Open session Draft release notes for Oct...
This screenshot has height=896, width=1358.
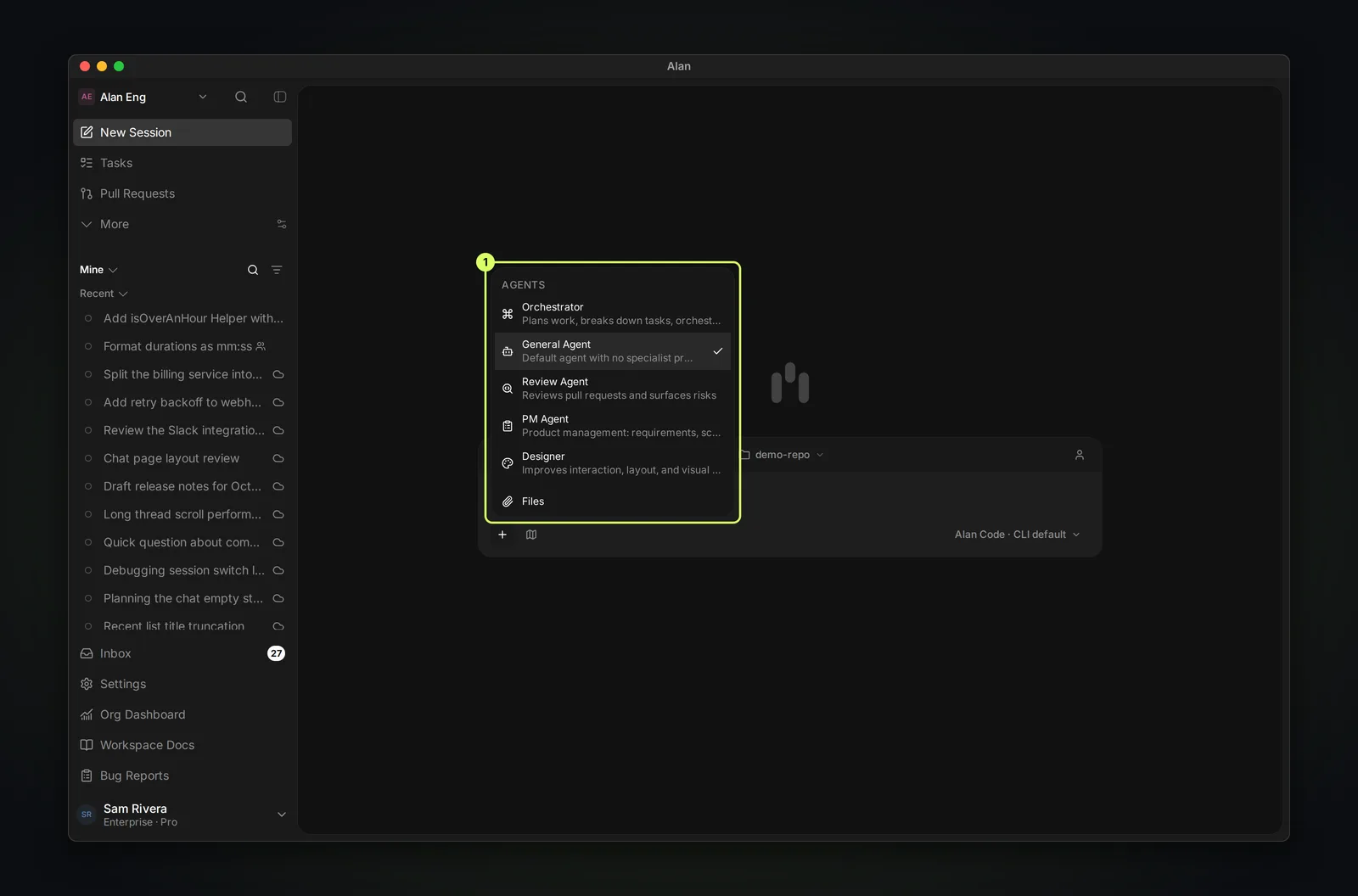[x=182, y=486]
